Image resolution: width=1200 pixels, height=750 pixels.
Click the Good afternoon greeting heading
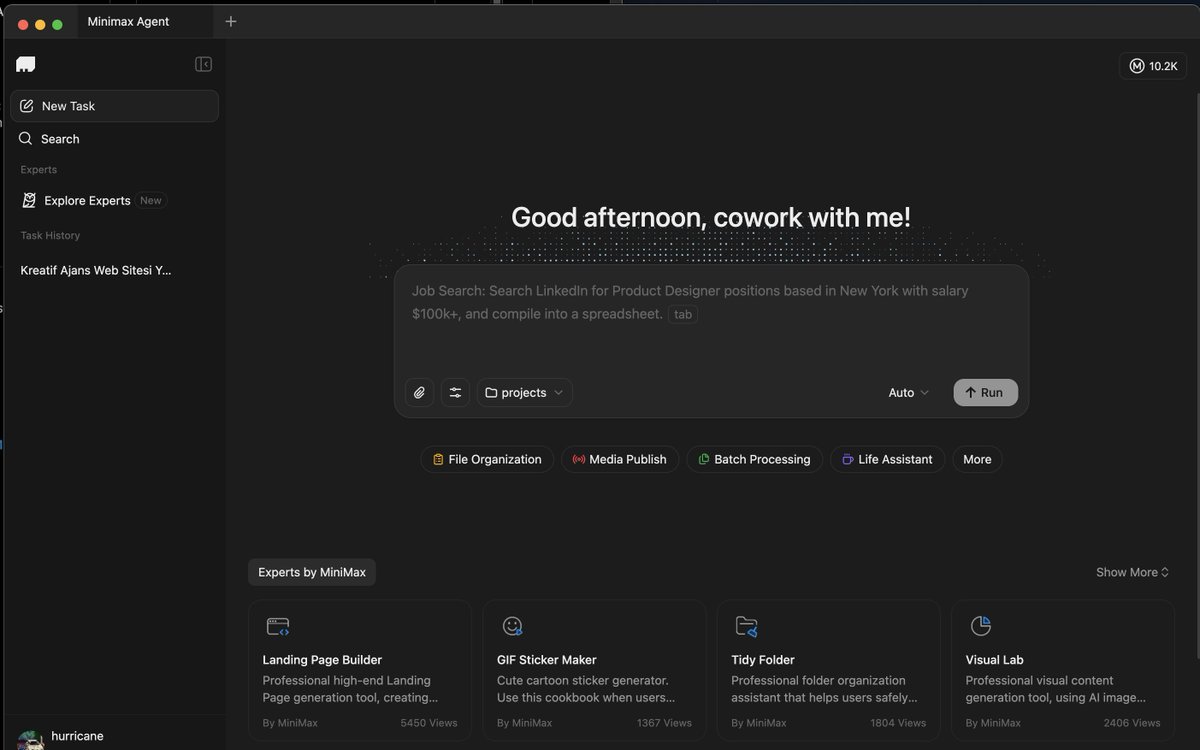pyautogui.click(x=711, y=217)
